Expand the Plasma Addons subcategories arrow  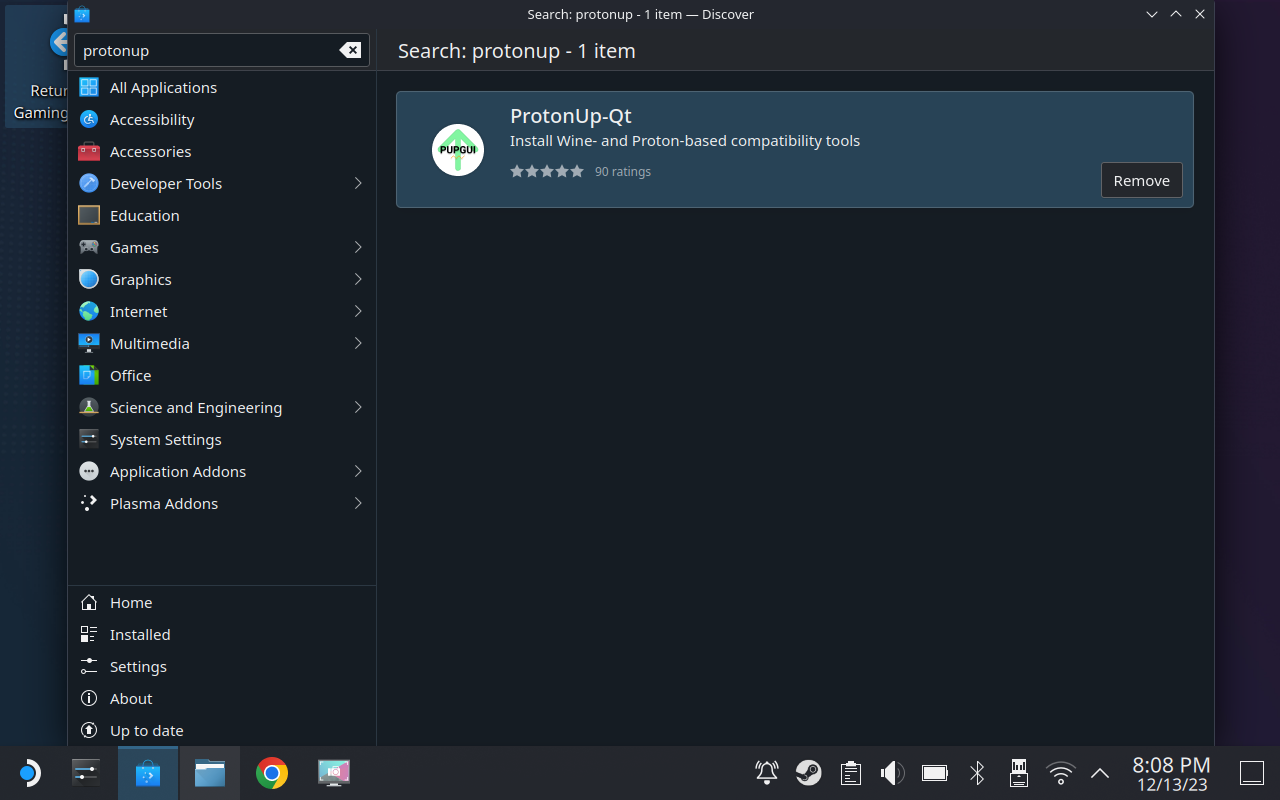pyautogui.click(x=358, y=503)
